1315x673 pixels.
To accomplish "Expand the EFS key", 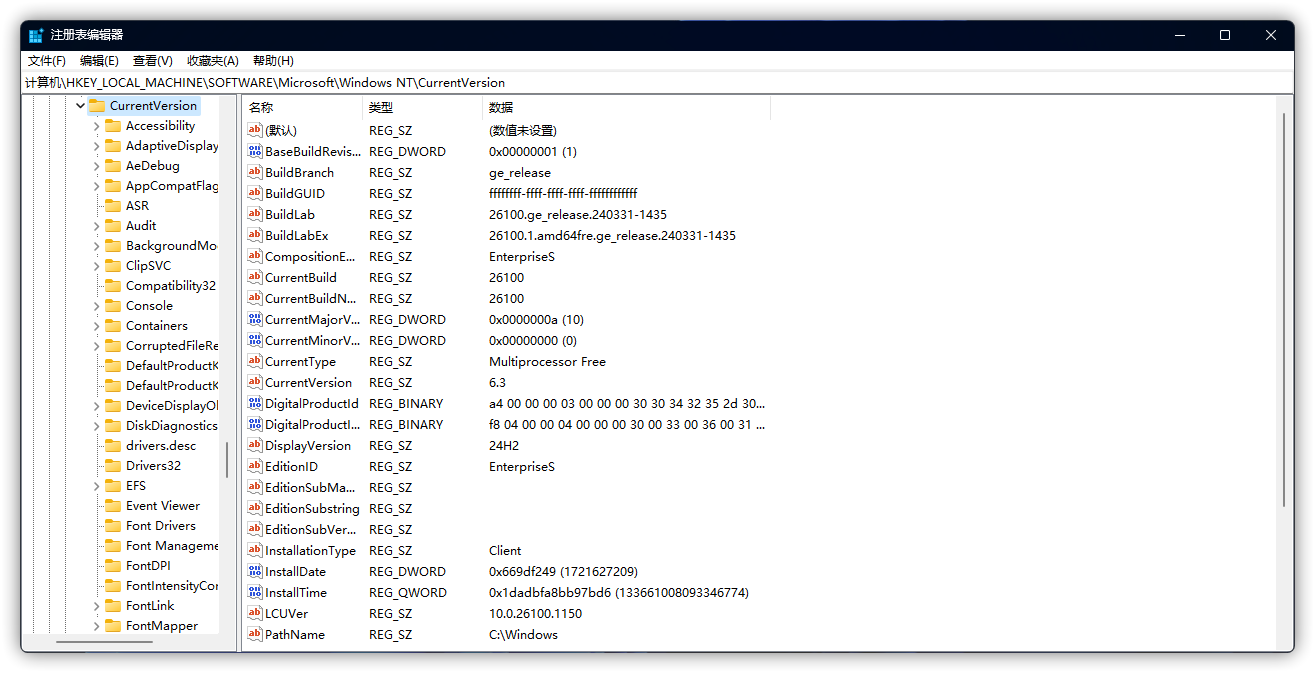I will click(96, 485).
